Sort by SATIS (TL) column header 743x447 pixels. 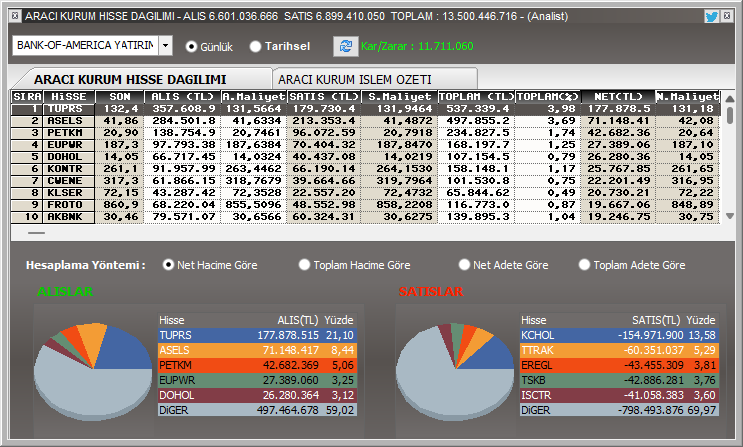324,97
